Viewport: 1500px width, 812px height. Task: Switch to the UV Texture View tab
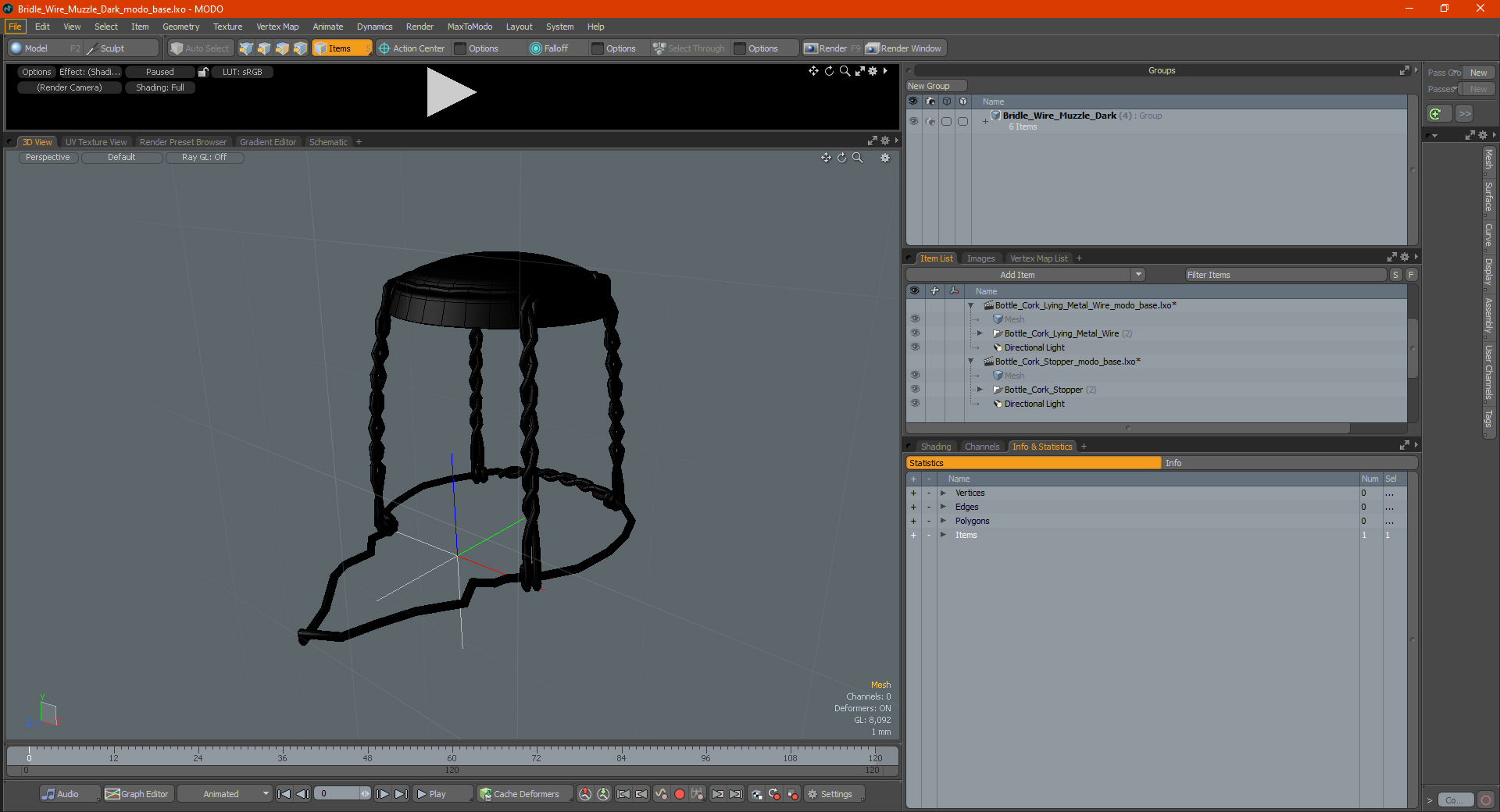96,142
